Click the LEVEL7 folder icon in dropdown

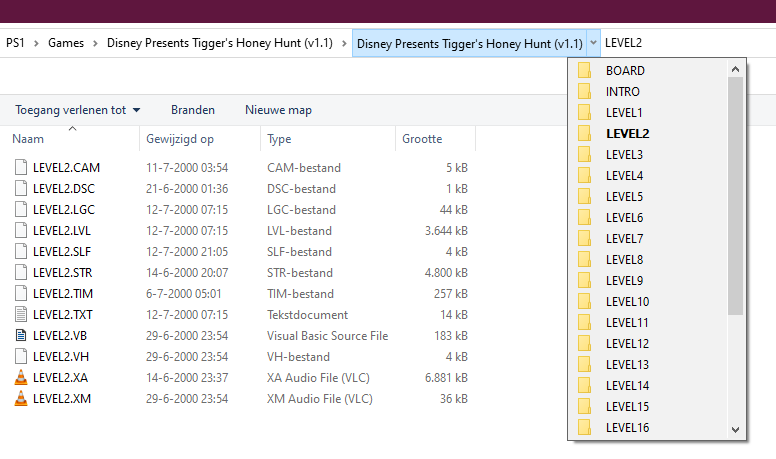click(x=584, y=239)
